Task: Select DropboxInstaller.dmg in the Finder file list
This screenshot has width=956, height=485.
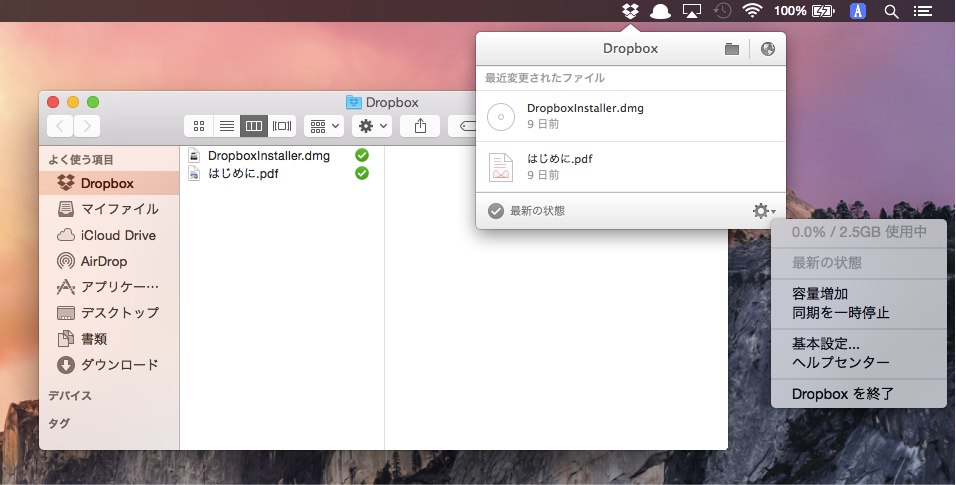Action: 269,156
